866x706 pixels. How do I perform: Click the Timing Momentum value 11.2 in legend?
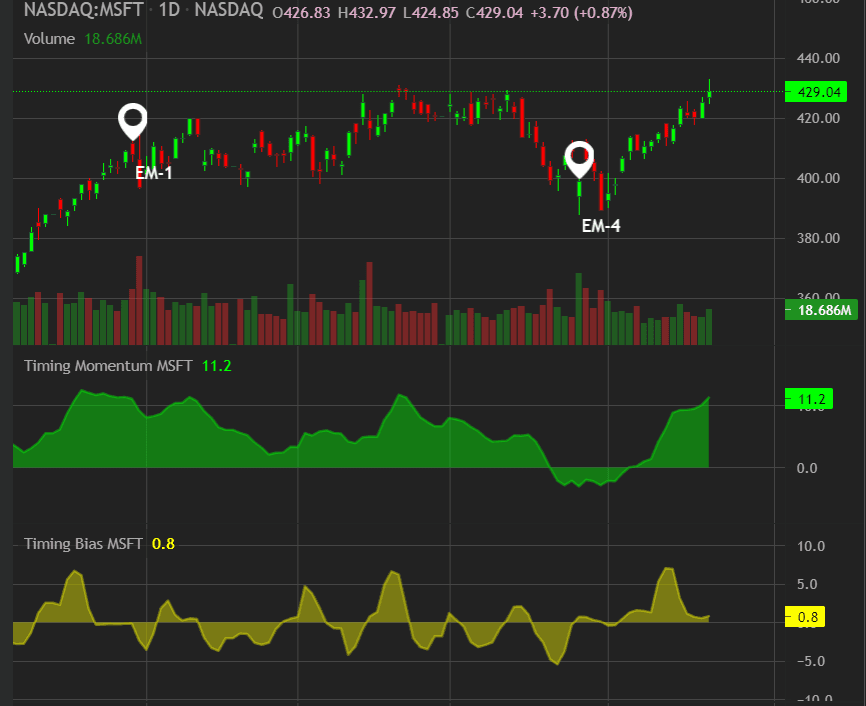tap(216, 366)
